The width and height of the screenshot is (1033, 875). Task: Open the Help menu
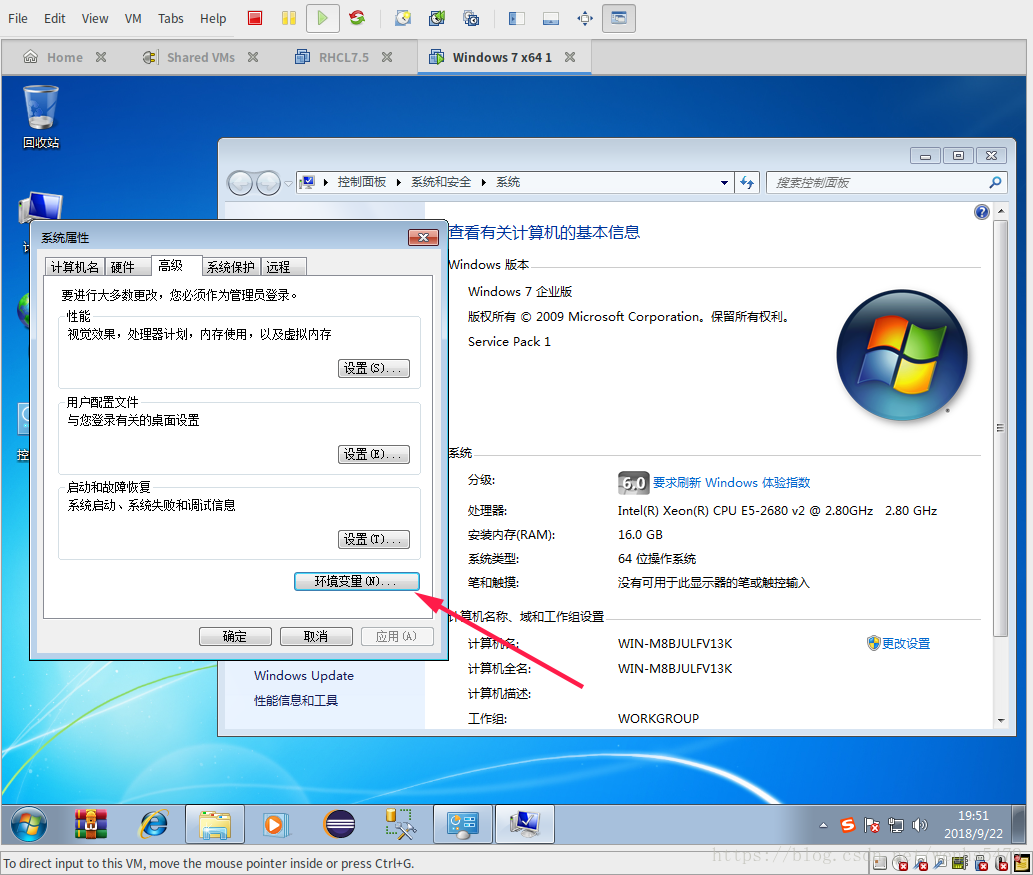[x=213, y=18]
